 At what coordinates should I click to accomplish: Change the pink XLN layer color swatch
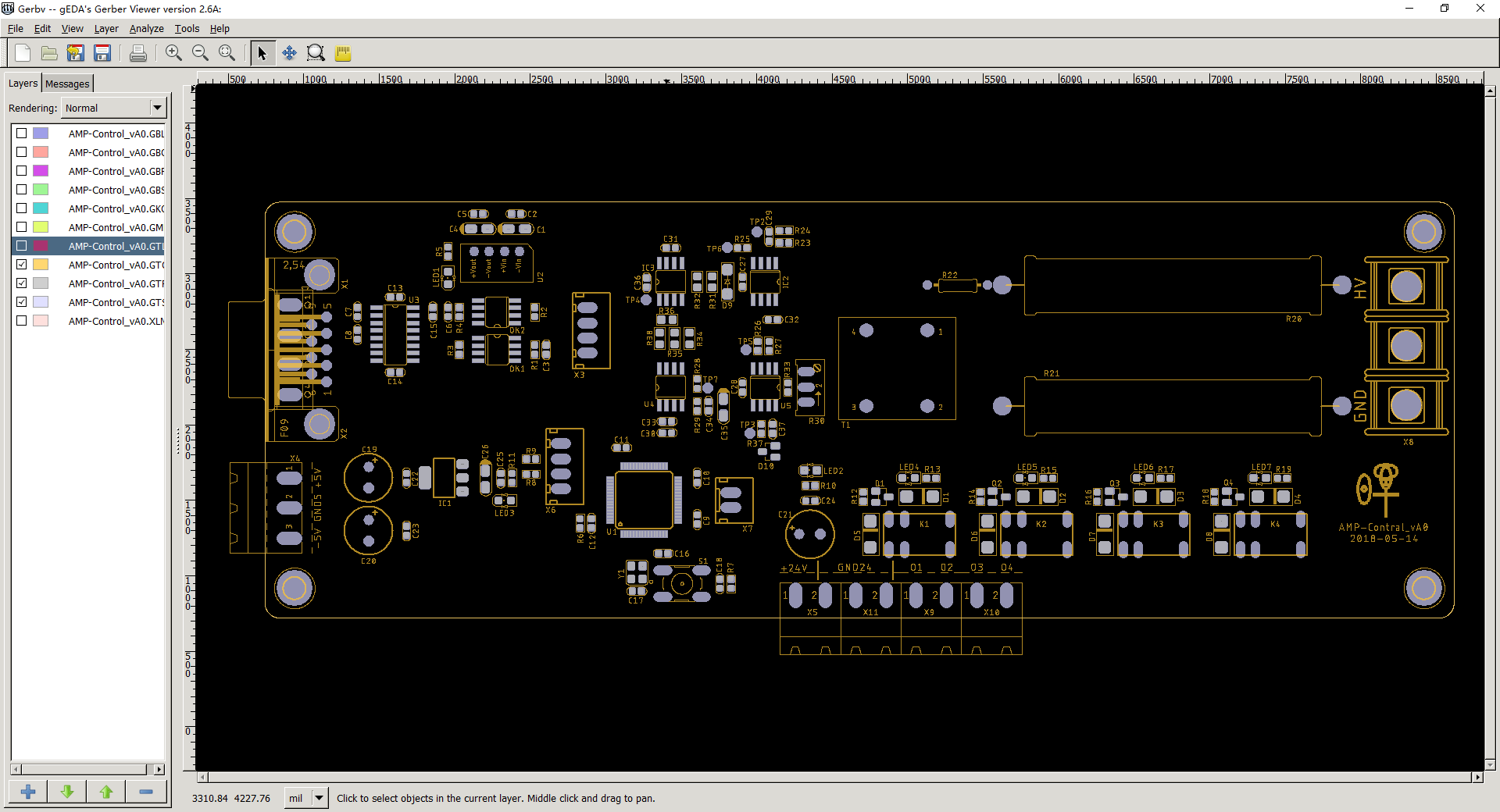coord(41,321)
